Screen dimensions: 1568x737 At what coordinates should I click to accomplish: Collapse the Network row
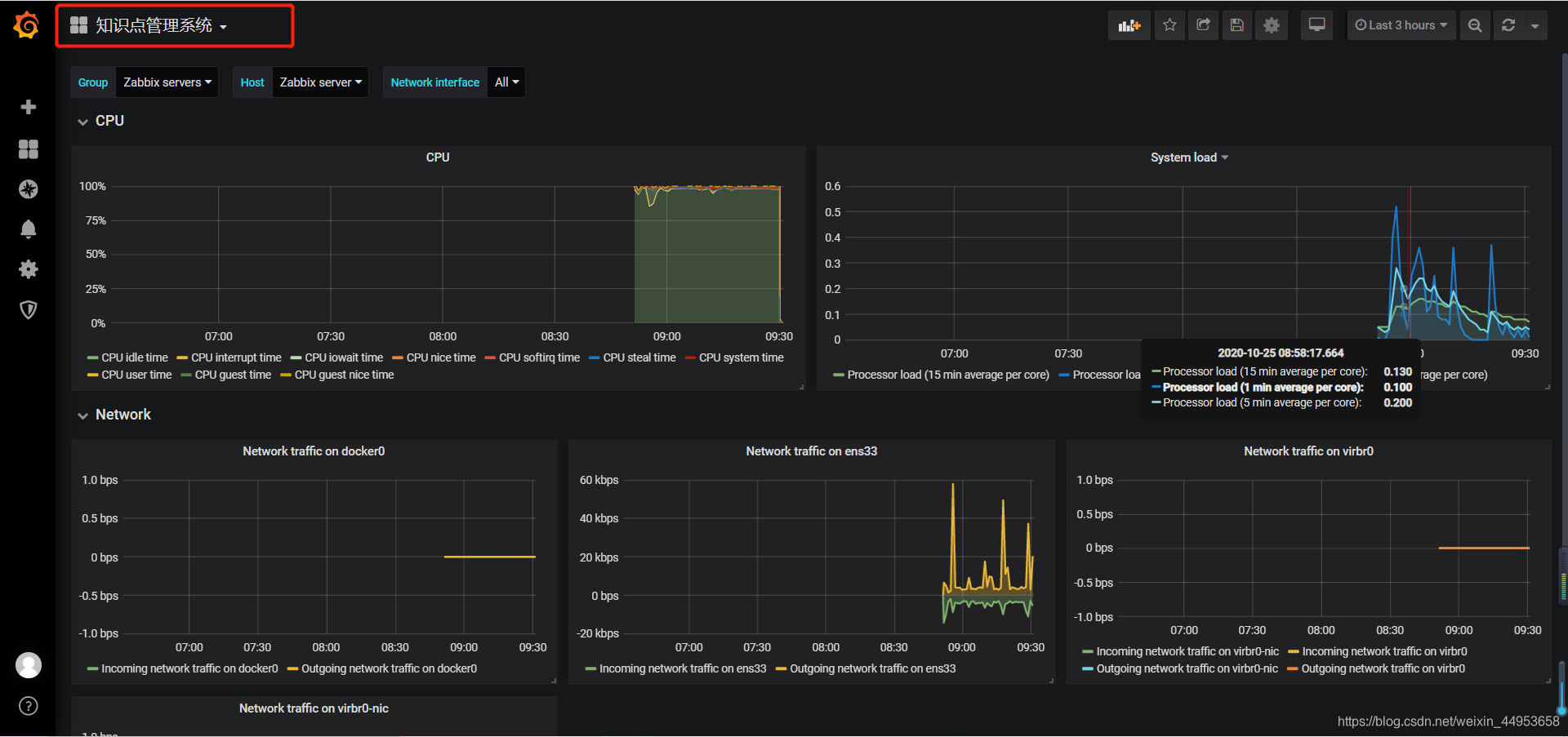[x=114, y=415]
